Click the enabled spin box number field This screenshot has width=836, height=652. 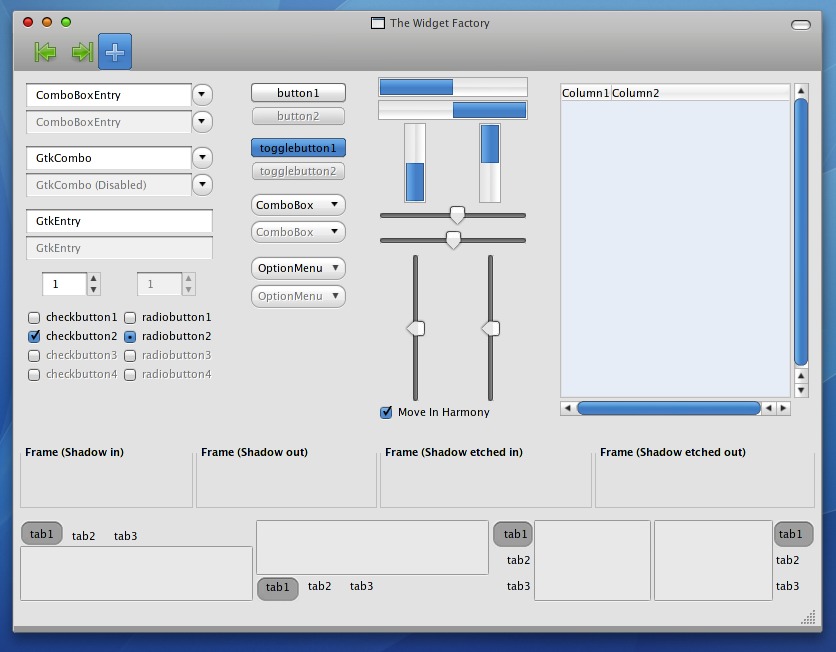(x=65, y=284)
